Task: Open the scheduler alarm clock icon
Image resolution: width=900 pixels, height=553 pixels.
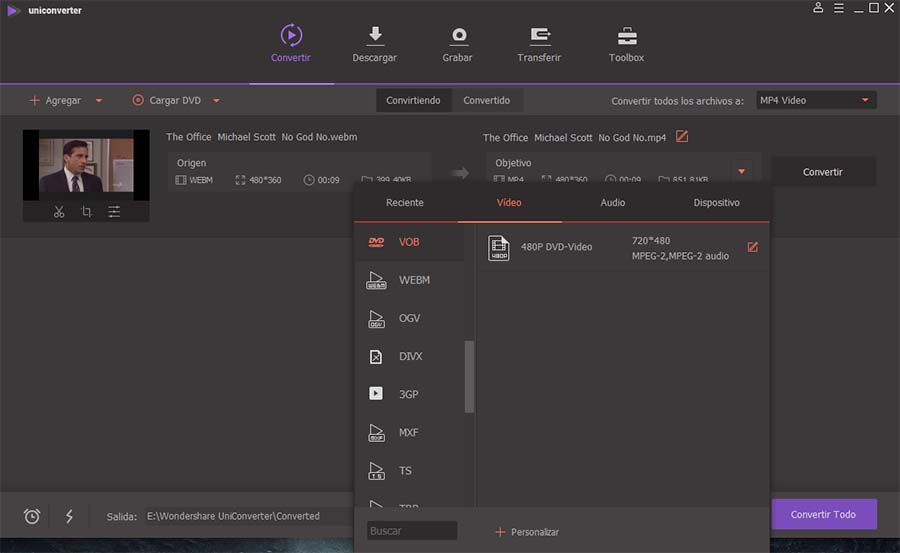Action: tap(32, 516)
